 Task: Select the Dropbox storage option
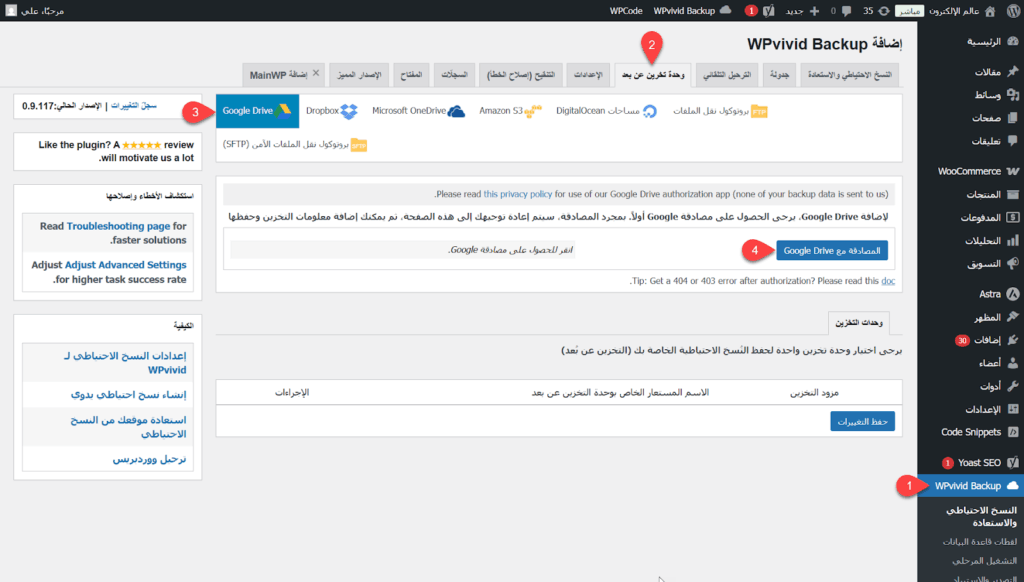pyautogui.click(x=332, y=111)
